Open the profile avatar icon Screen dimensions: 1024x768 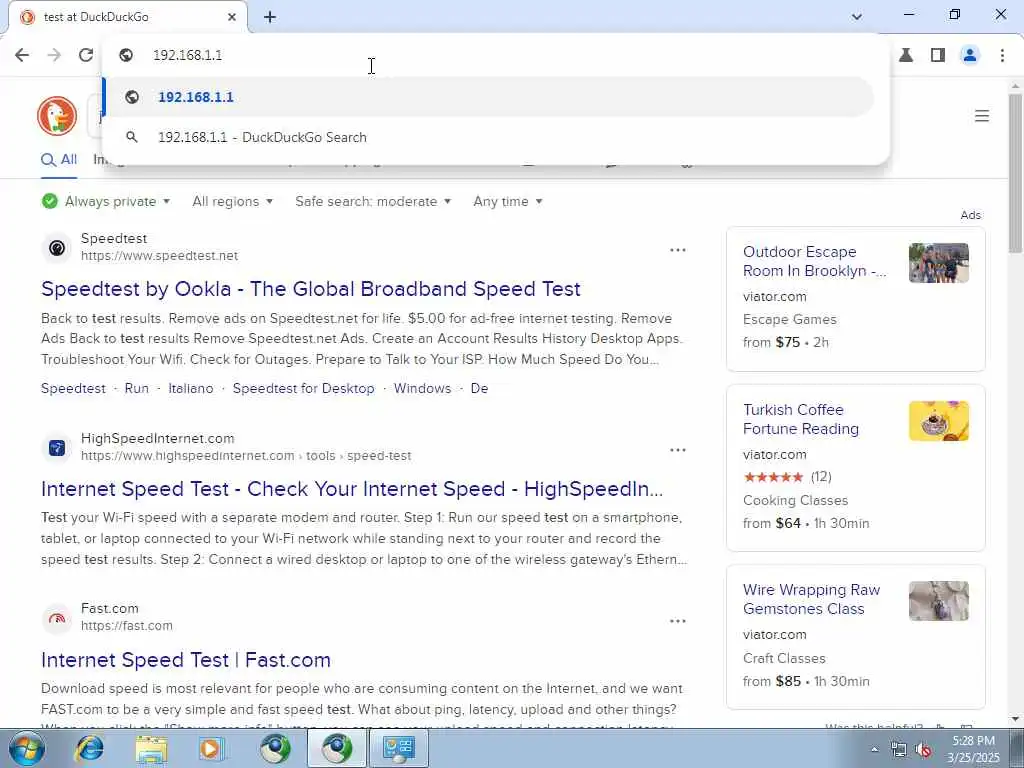[970, 55]
